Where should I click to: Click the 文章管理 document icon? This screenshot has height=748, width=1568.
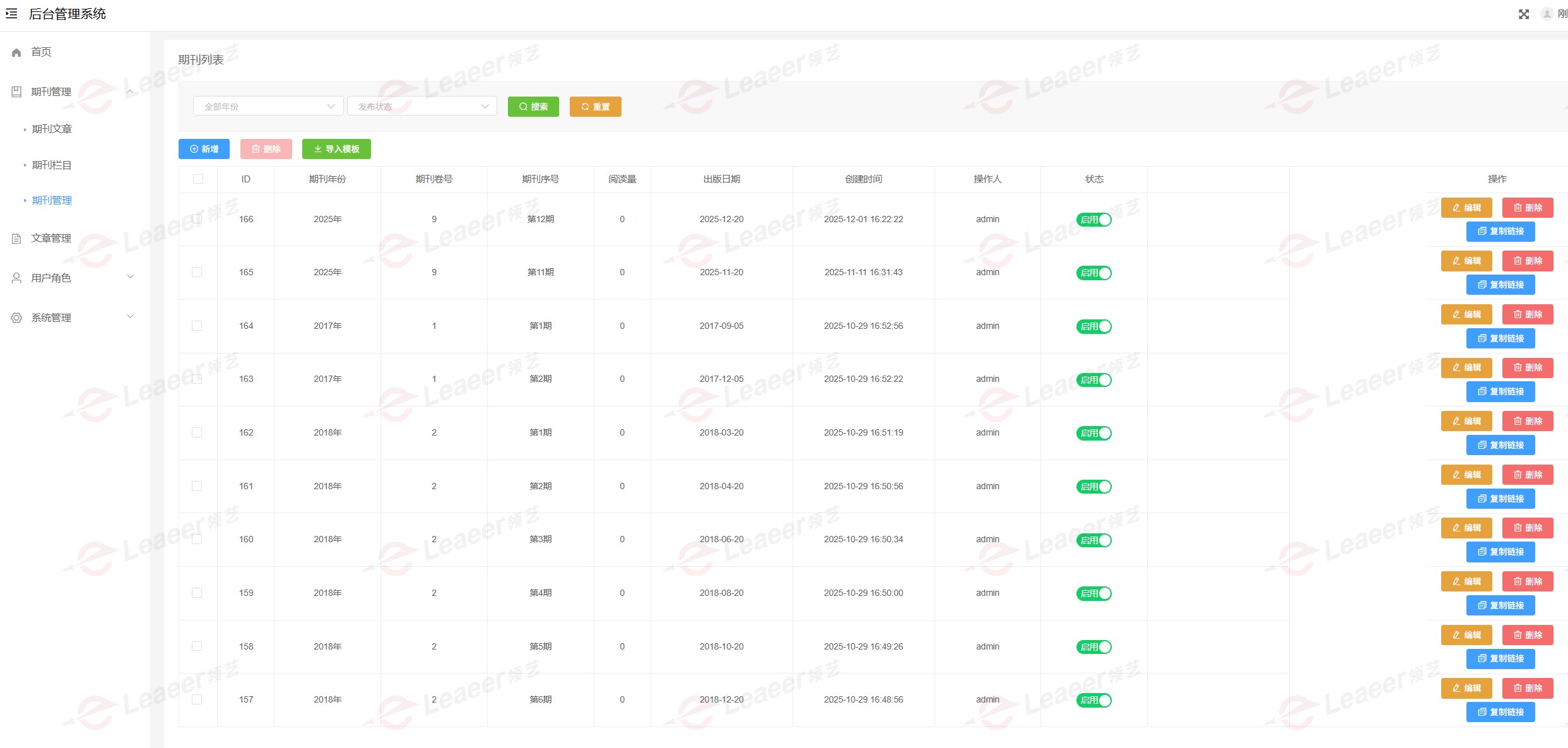click(x=17, y=239)
